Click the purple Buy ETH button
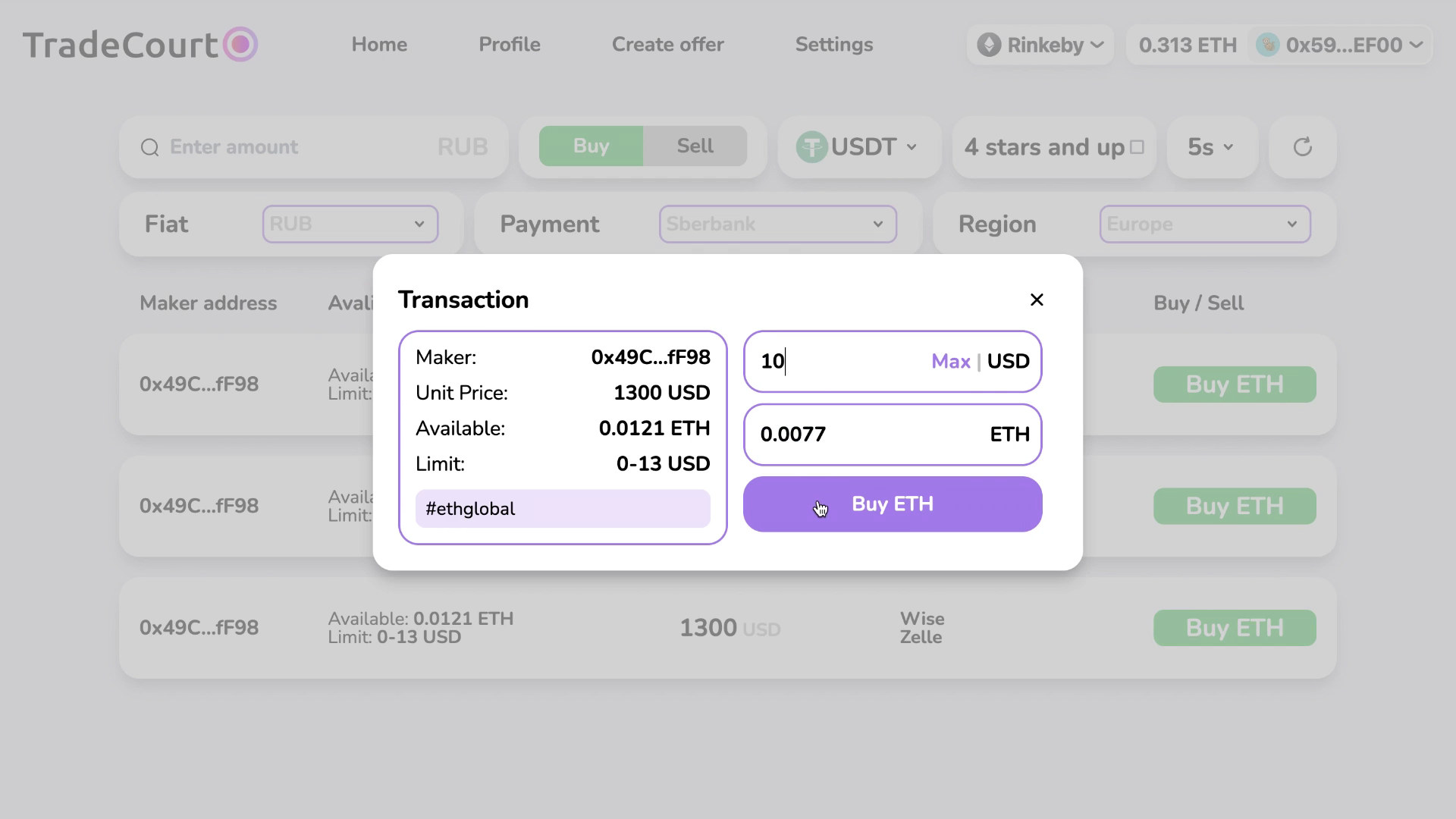1456x819 pixels. tap(893, 504)
